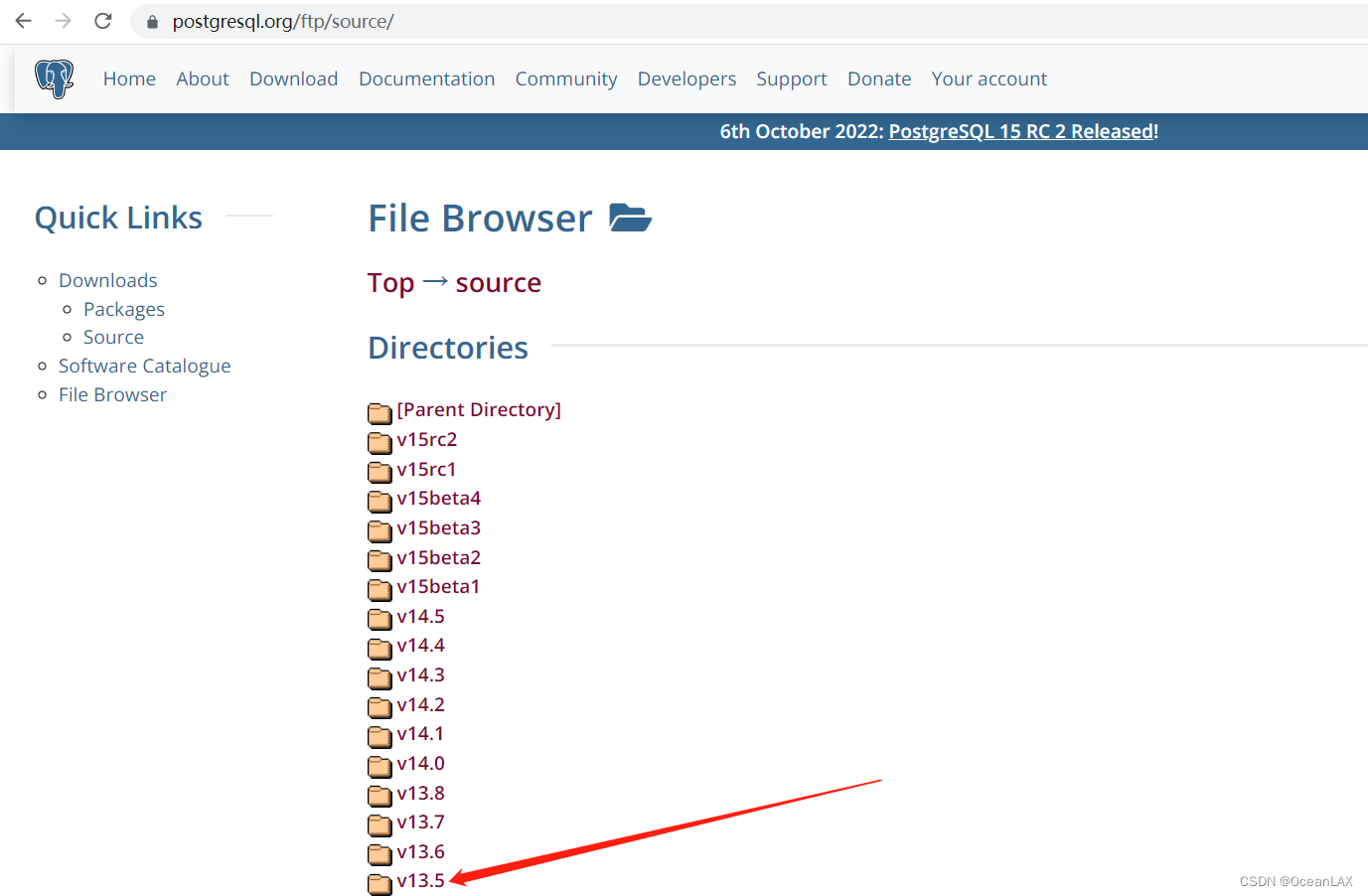
Task: Click Software Catalogue quick link
Action: (145, 366)
